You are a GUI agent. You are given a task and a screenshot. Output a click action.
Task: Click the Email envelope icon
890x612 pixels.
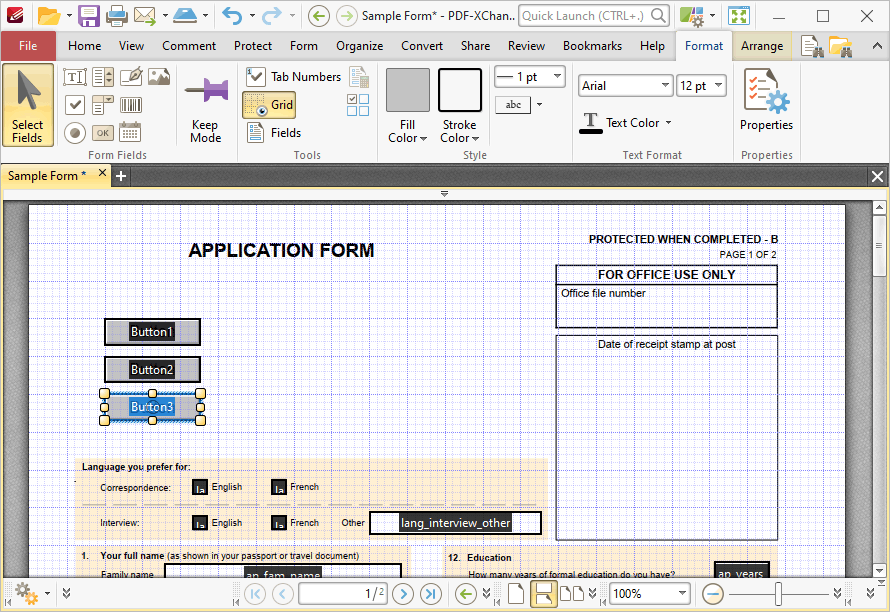tap(145, 16)
